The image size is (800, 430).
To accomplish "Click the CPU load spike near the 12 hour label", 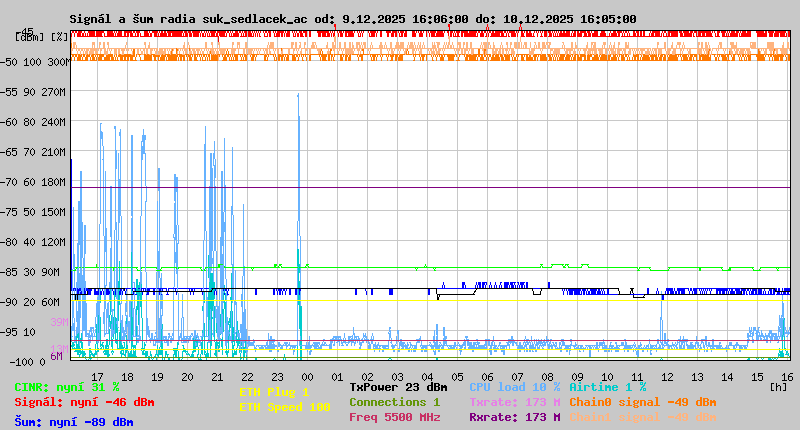I will [662, 319].
